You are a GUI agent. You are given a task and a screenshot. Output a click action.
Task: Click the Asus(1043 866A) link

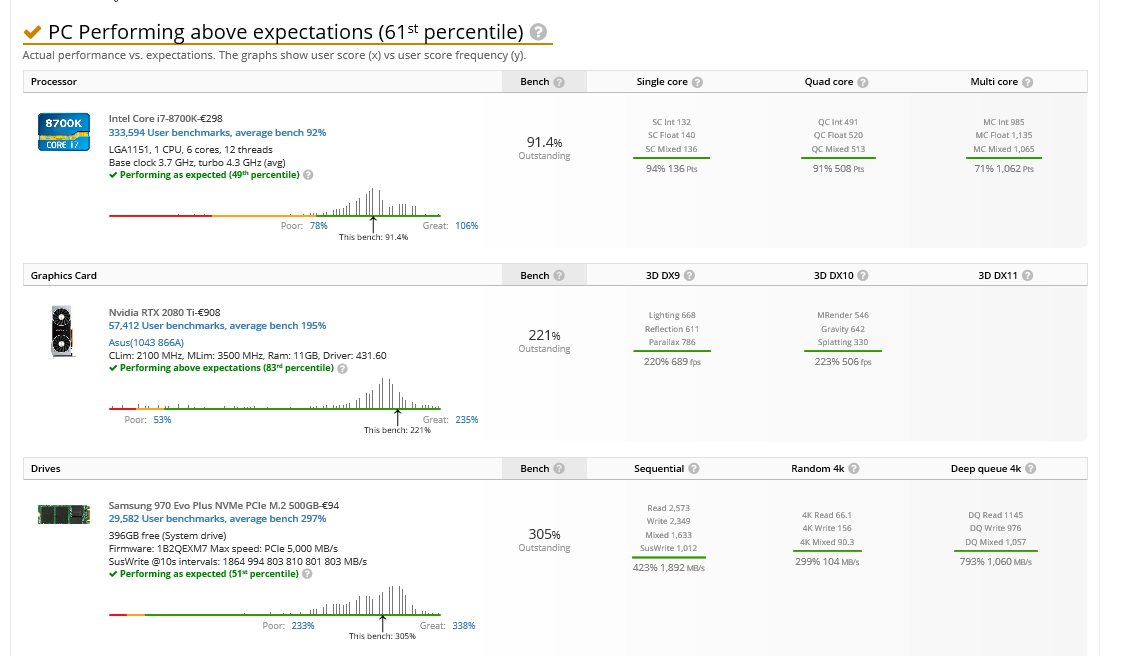(x=146, y=342)
